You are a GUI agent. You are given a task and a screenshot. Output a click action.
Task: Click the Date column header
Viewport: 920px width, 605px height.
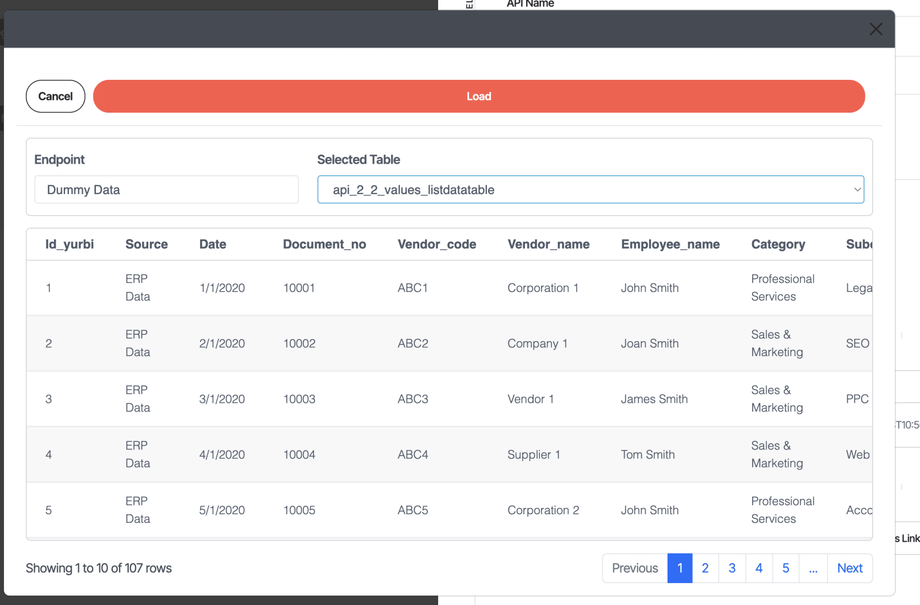pyautogui.click(x=212, y=244)
